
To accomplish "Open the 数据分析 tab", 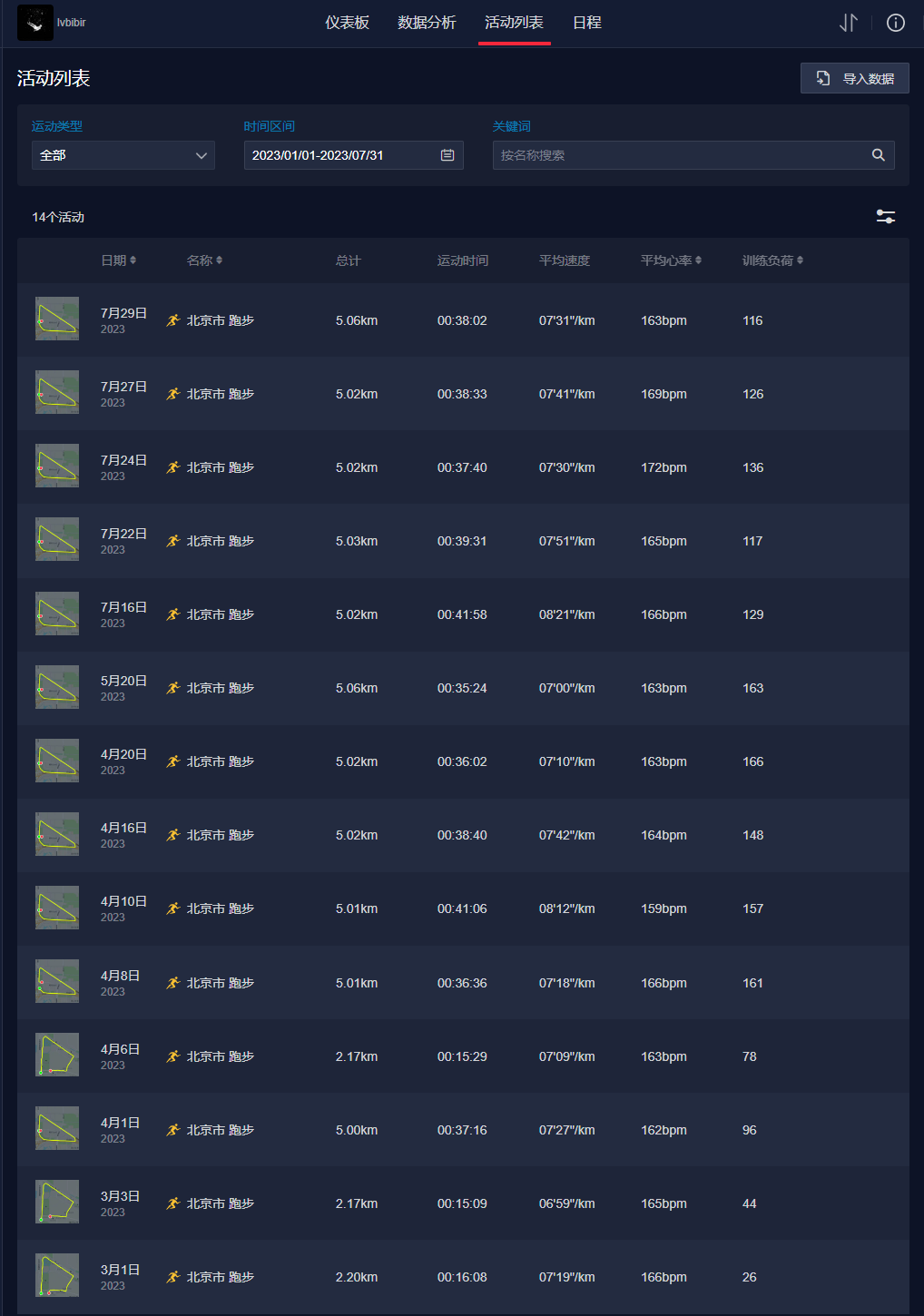I will click(x=427, y=23).
